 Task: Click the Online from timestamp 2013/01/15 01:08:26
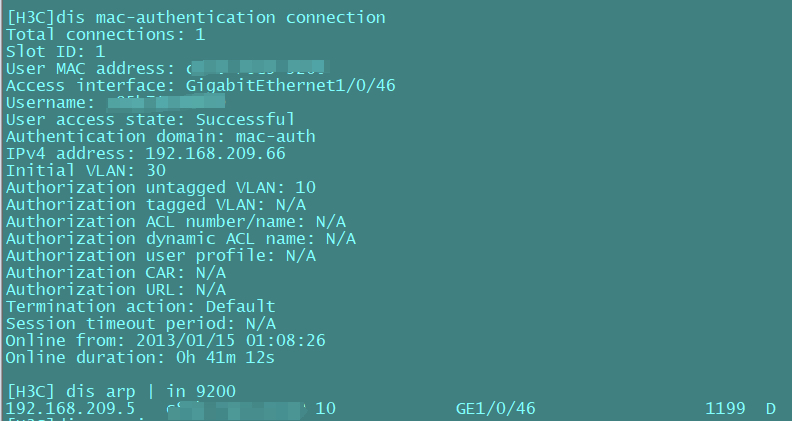[x=231, y=341]
